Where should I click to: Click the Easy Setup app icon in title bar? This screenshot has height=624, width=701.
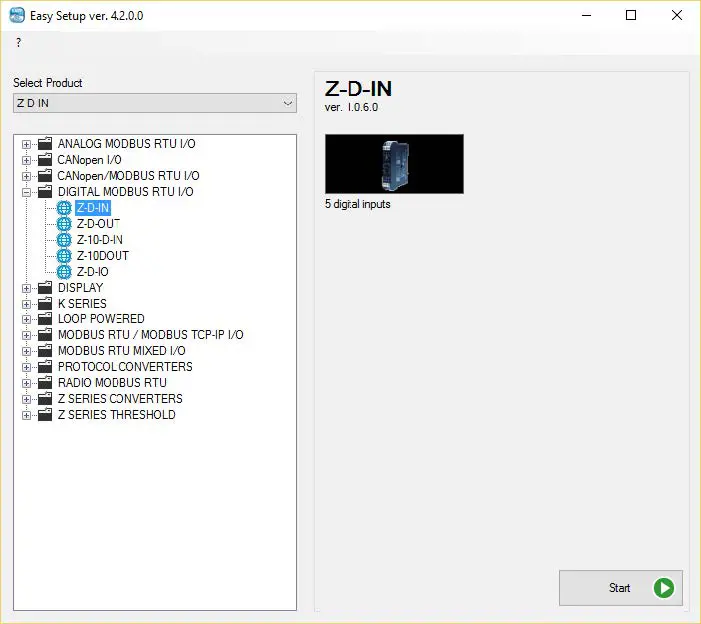point(17,15)
